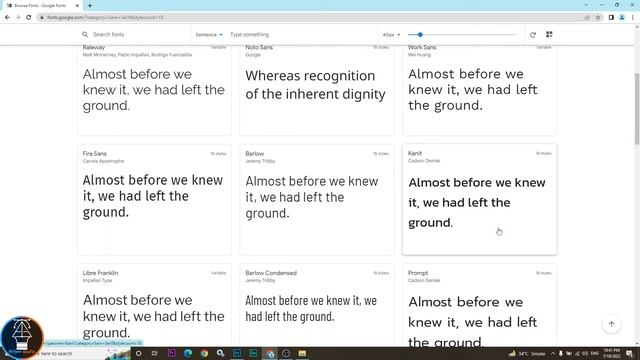Click the page vertical scrollbar thumb
640x360 pixels.
tap(637, 108)
